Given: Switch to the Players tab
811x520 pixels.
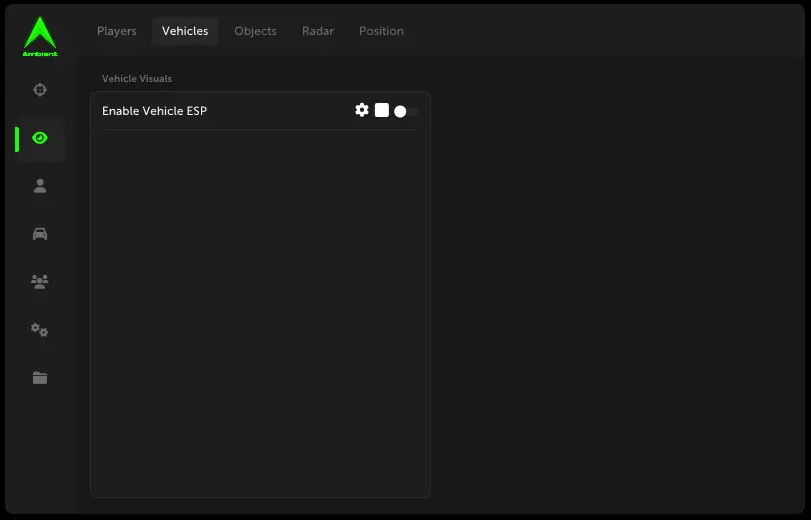Looking at the screenshot, I should coord(117,31).
